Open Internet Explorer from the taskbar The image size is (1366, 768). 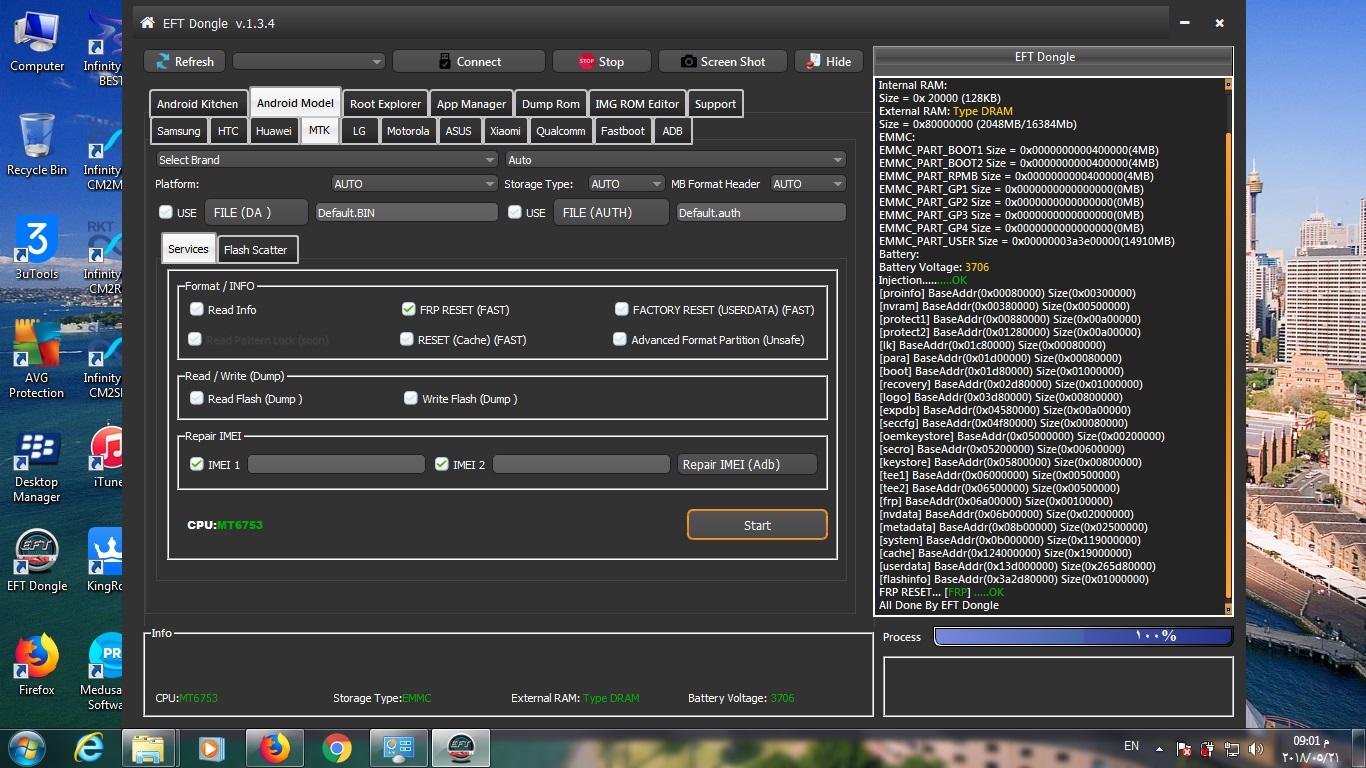[90, 748]
